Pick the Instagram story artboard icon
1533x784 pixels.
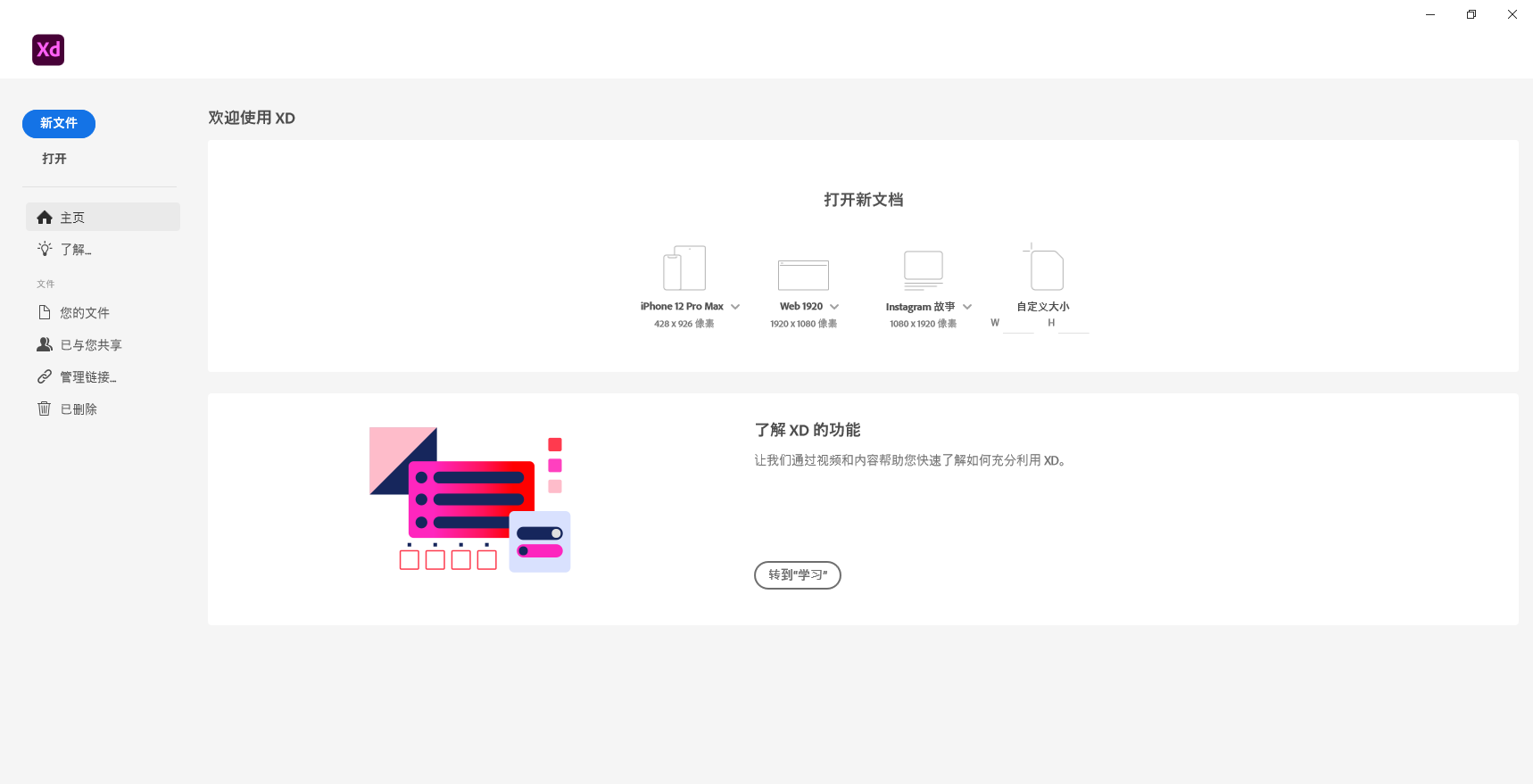click(923, 269)
